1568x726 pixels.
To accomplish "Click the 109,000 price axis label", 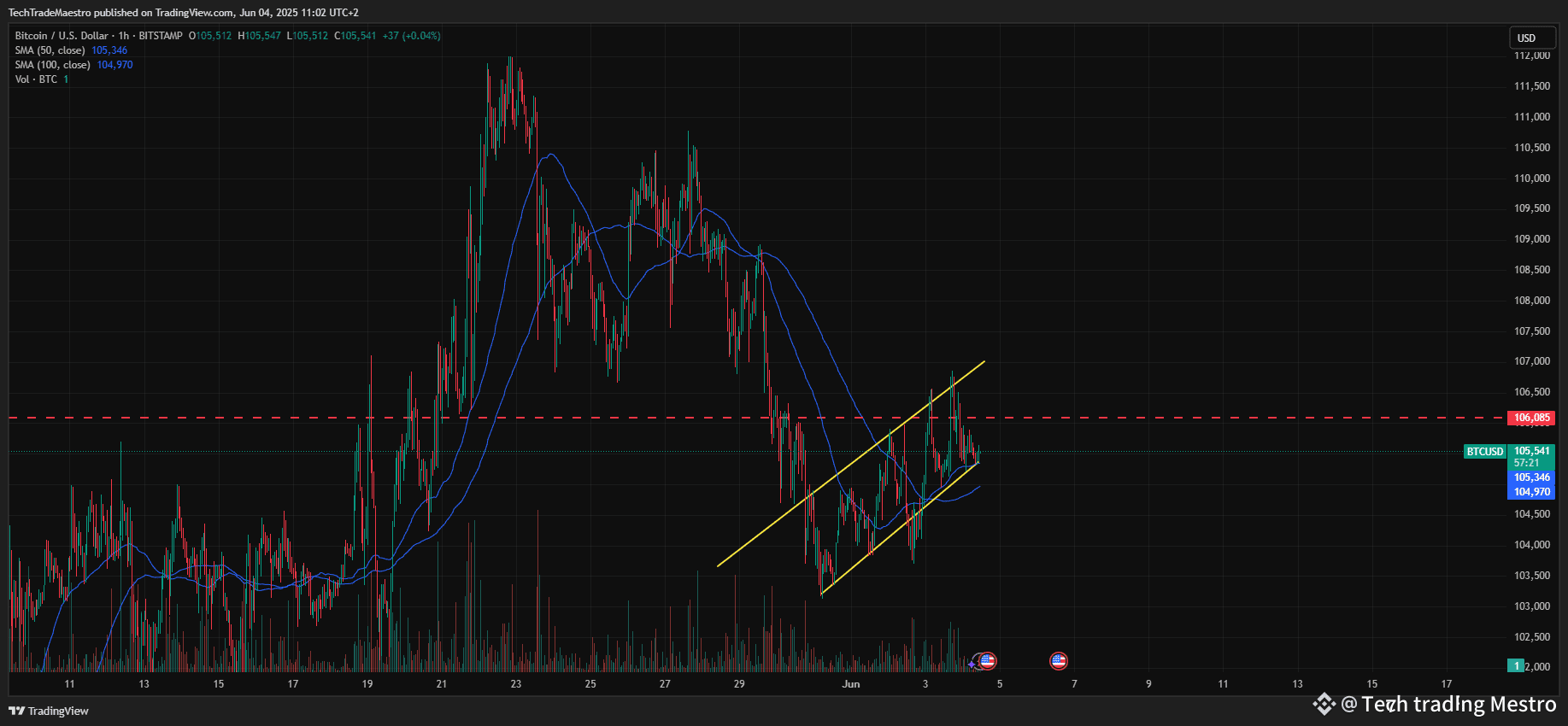I will coord(1532,239).
